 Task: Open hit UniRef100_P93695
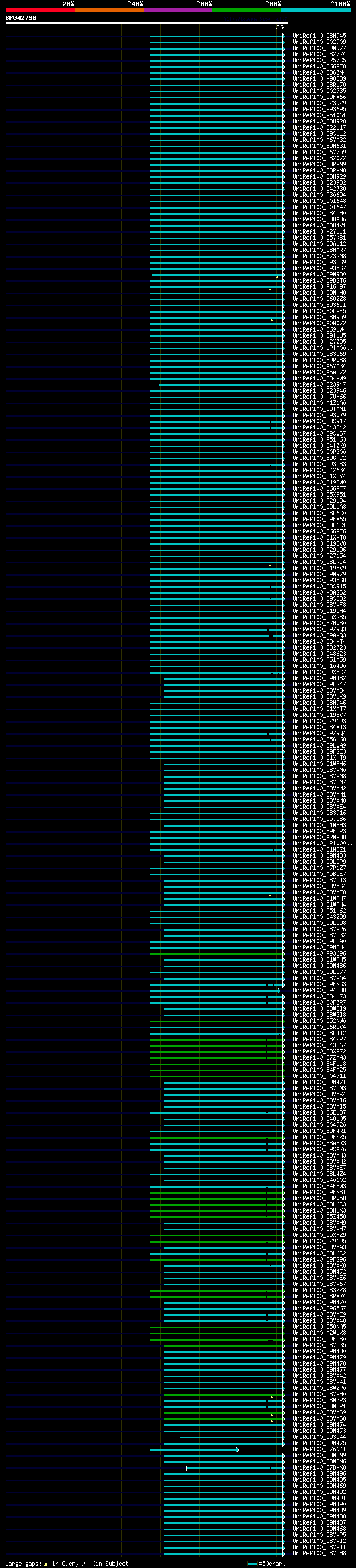coord(319,110)
